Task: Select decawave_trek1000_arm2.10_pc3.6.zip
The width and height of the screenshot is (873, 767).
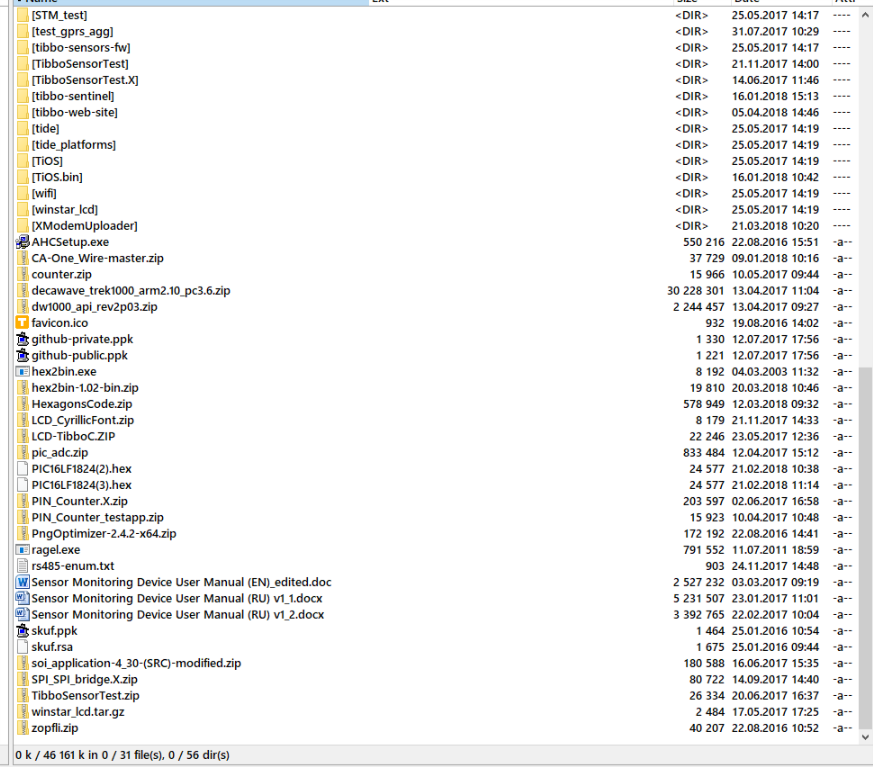Action: pos(131,291)
